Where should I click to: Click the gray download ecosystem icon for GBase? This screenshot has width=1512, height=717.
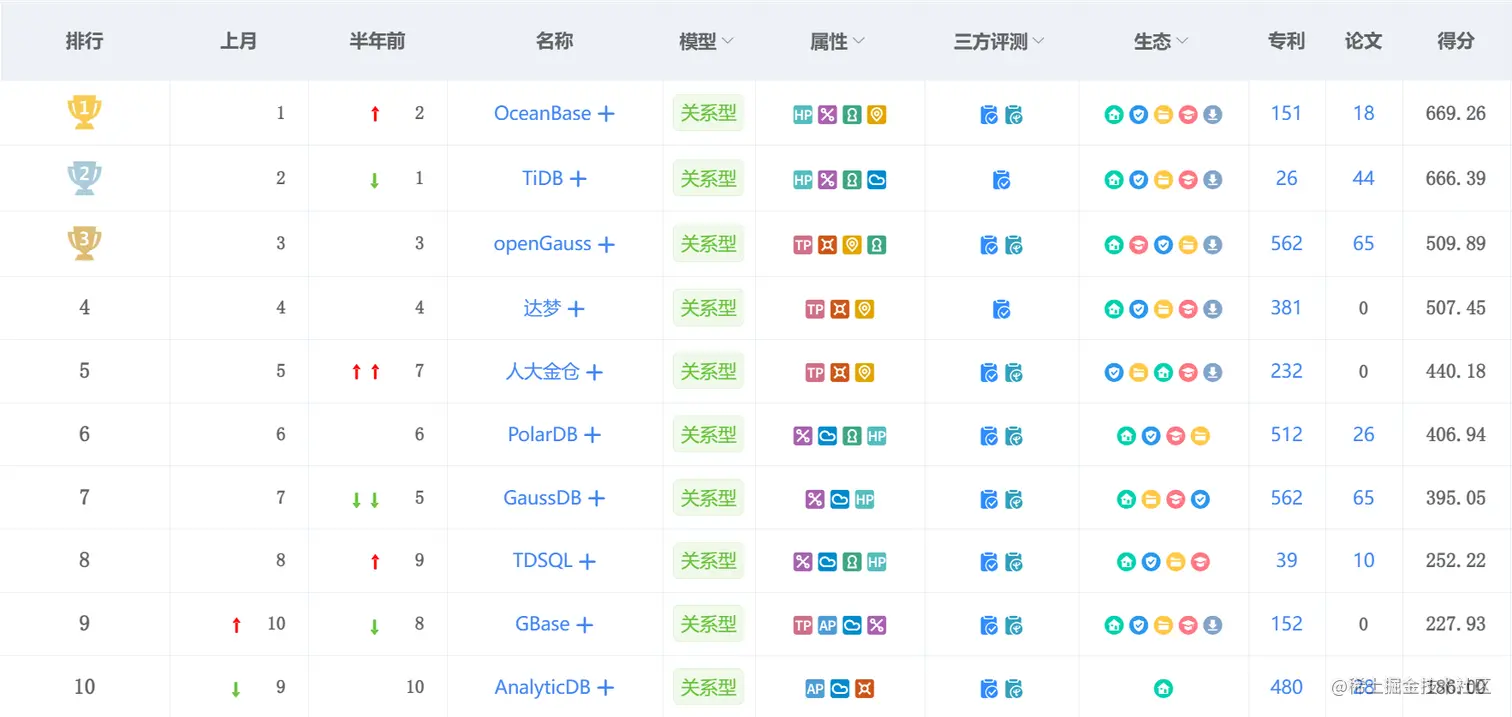click(x=1212, y=626)
